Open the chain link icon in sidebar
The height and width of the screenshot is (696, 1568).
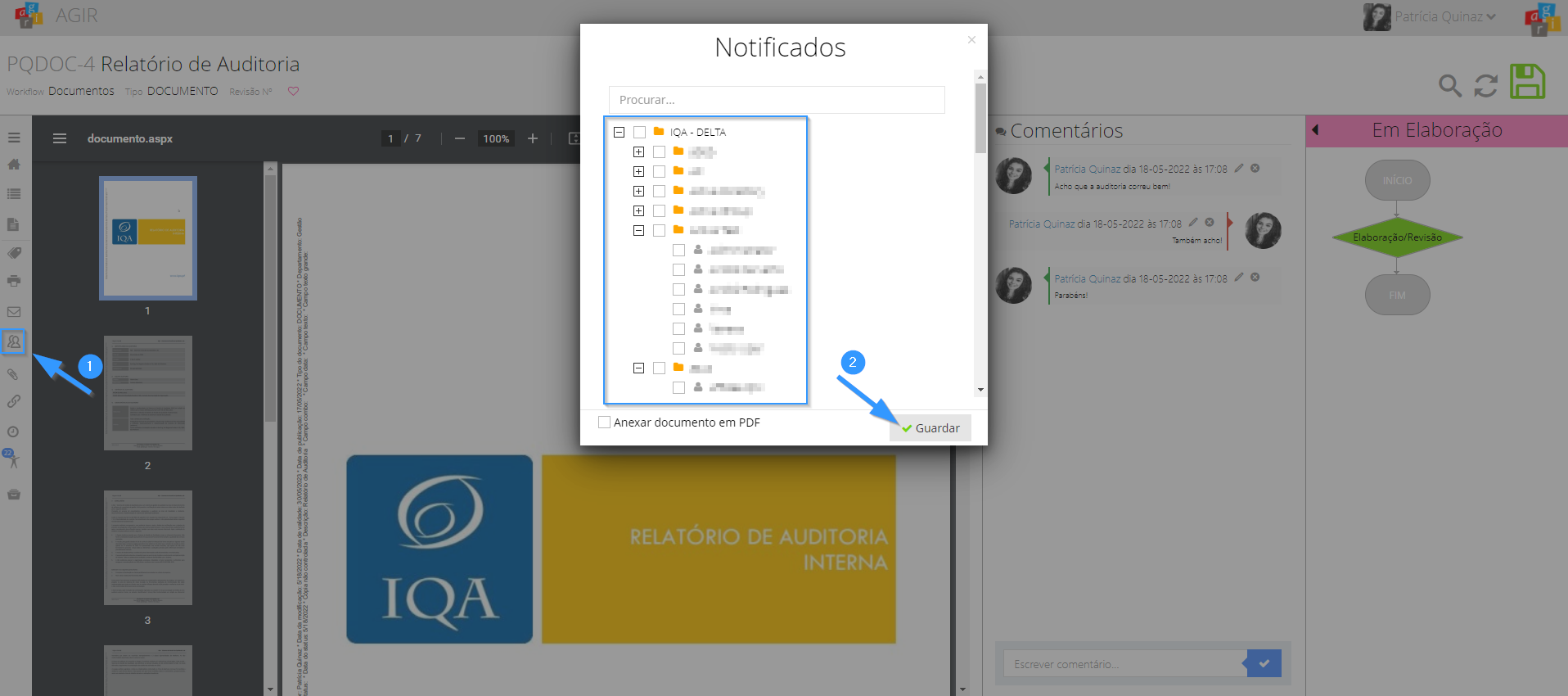pyautogui.click(x=14, y=401)
